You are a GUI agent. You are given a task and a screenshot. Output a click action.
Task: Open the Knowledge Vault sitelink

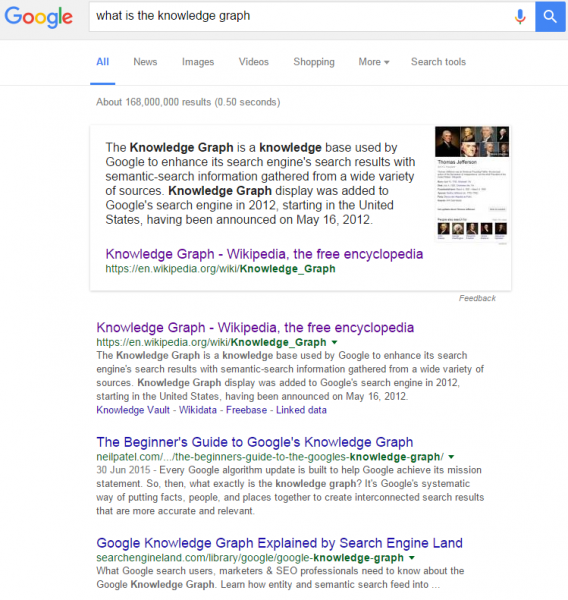(133, 410)
